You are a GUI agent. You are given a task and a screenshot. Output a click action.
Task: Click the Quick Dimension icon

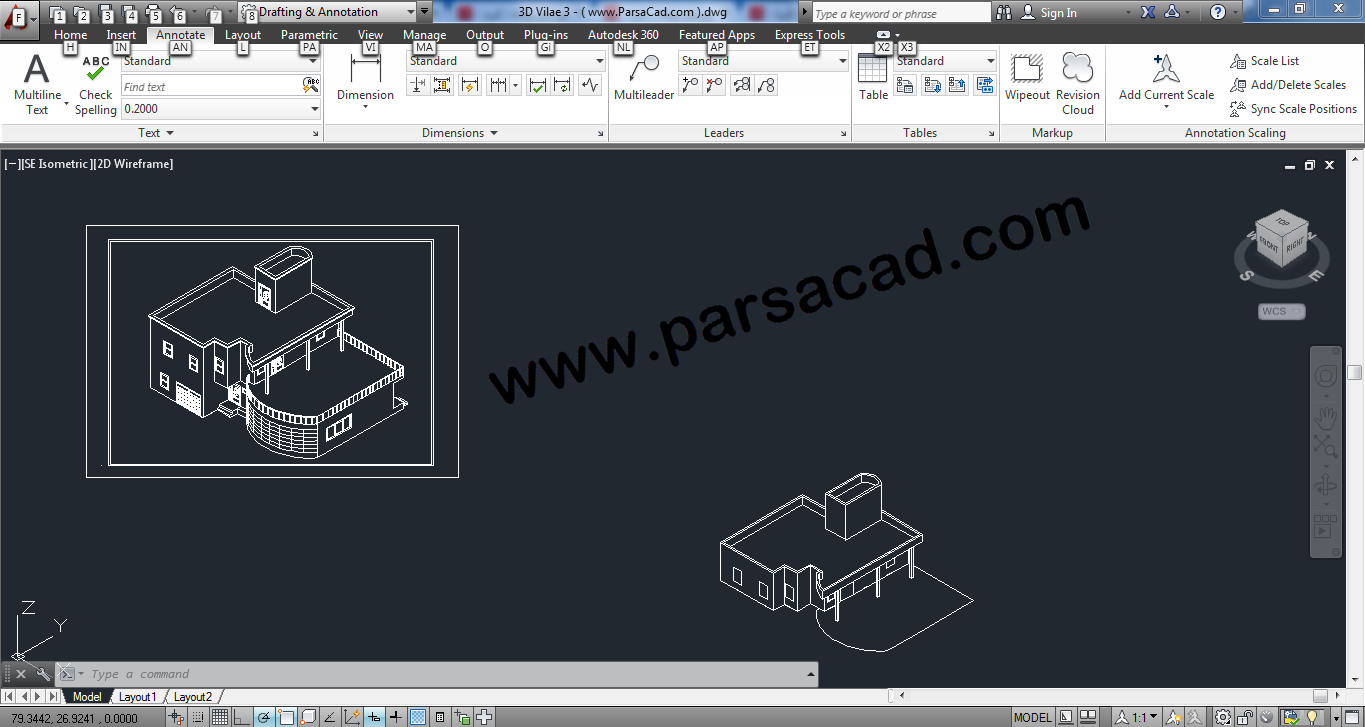coord(469,86)
